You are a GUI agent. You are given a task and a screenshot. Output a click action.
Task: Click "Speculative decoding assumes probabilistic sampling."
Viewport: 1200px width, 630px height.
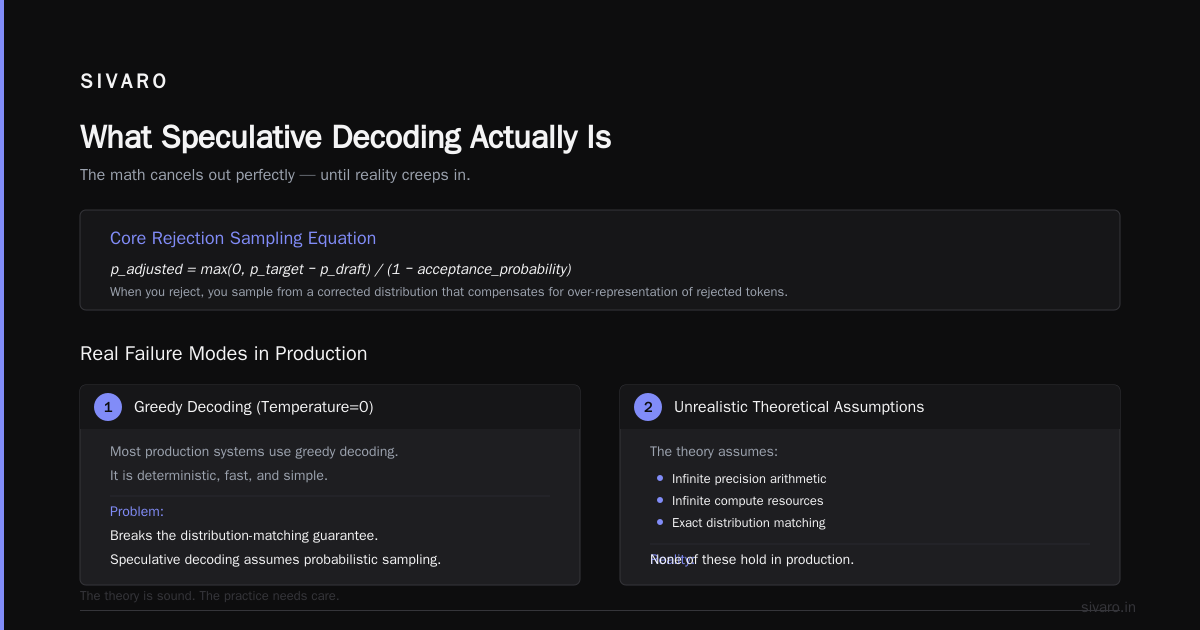pos(275,560)
